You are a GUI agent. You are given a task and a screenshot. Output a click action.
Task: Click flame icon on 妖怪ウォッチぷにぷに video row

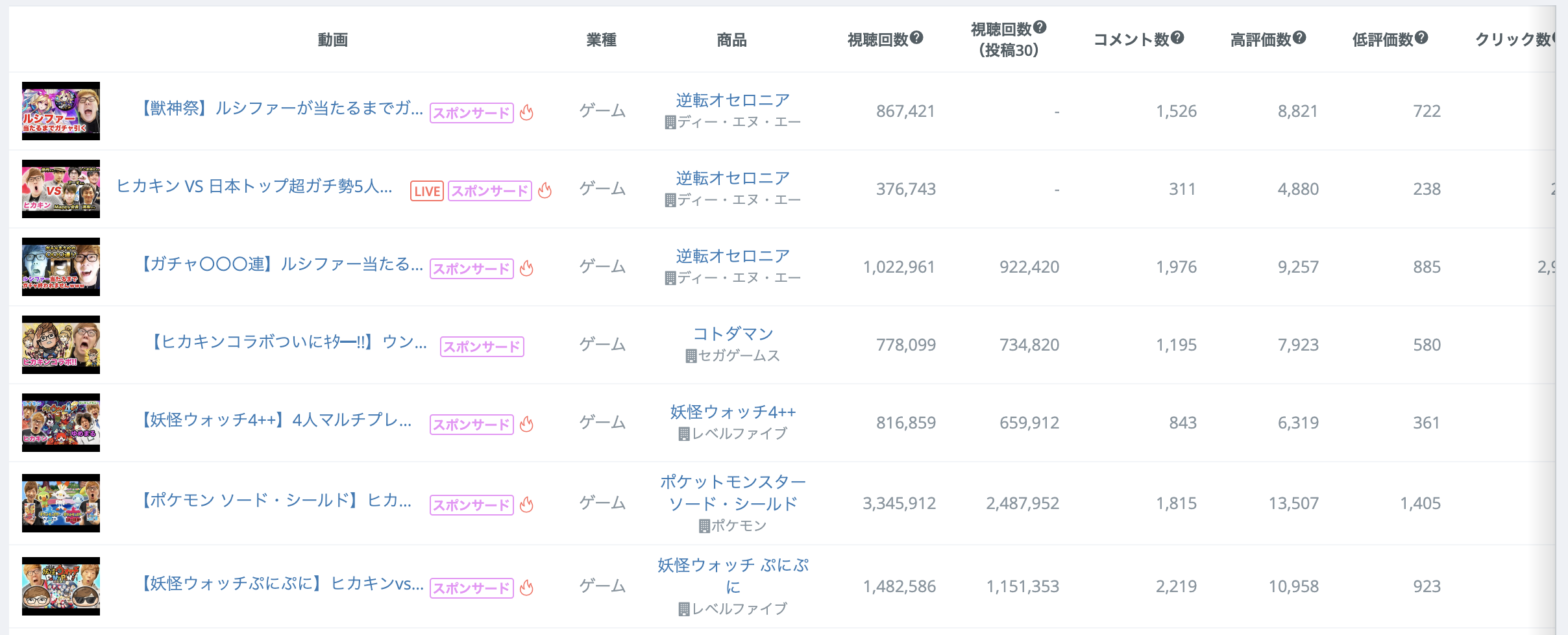click(527, 588)
